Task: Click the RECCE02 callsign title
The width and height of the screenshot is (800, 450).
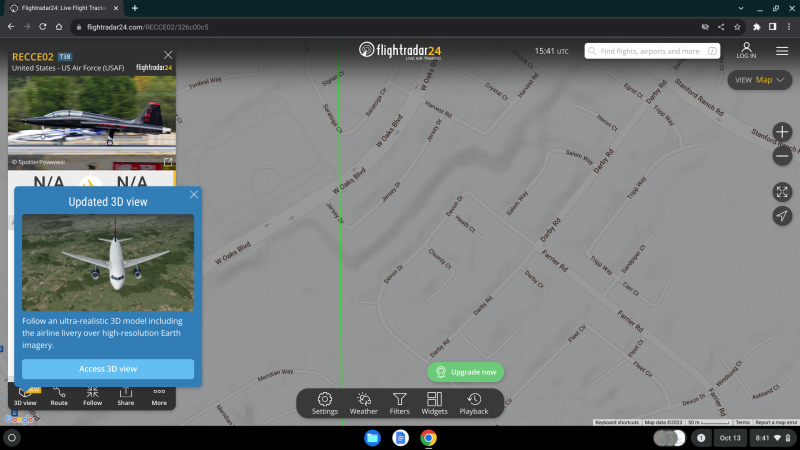Action: click(33, 57)
